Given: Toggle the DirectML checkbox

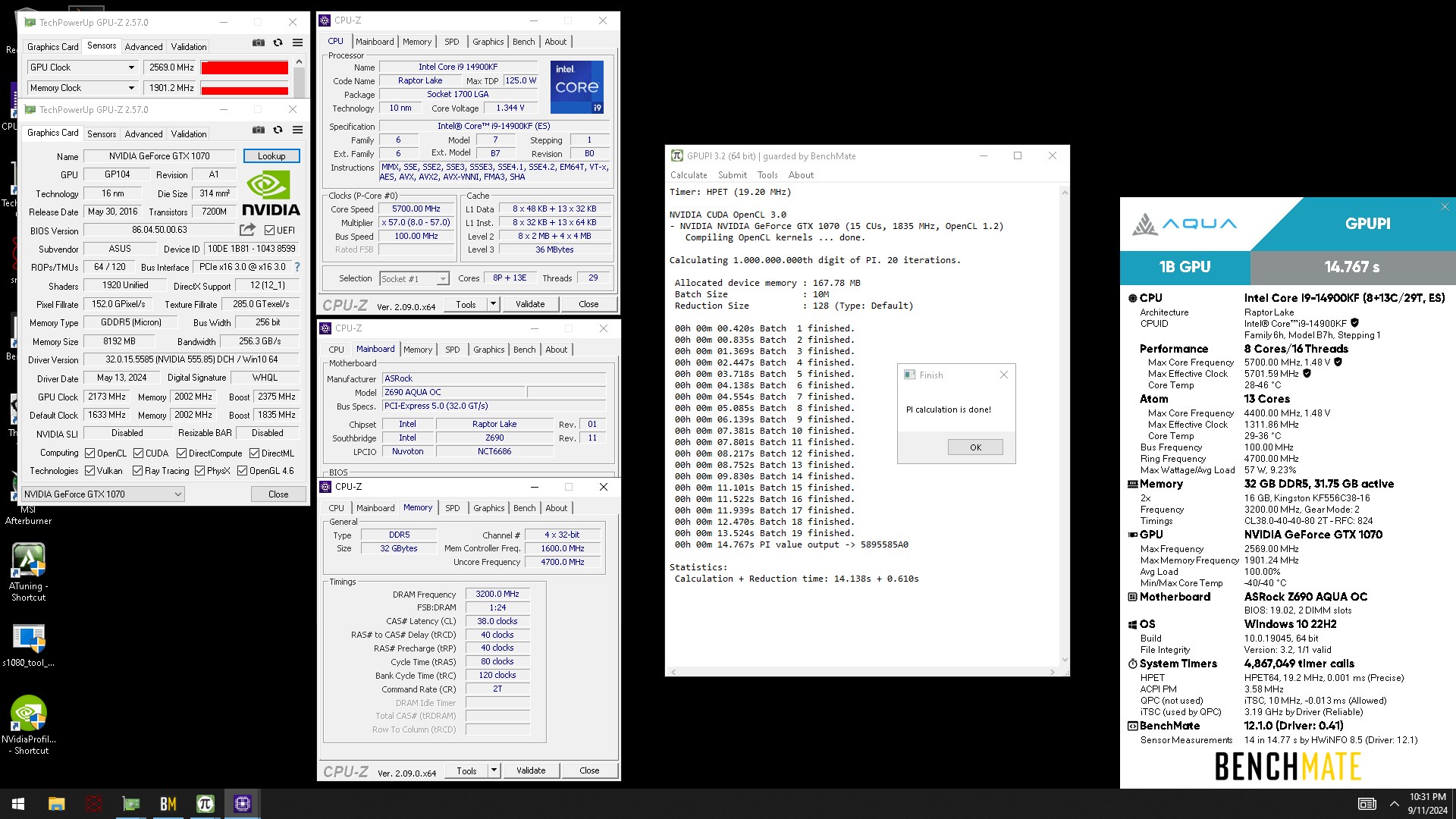Looking at the screenshot, I should tap(255, 453).
